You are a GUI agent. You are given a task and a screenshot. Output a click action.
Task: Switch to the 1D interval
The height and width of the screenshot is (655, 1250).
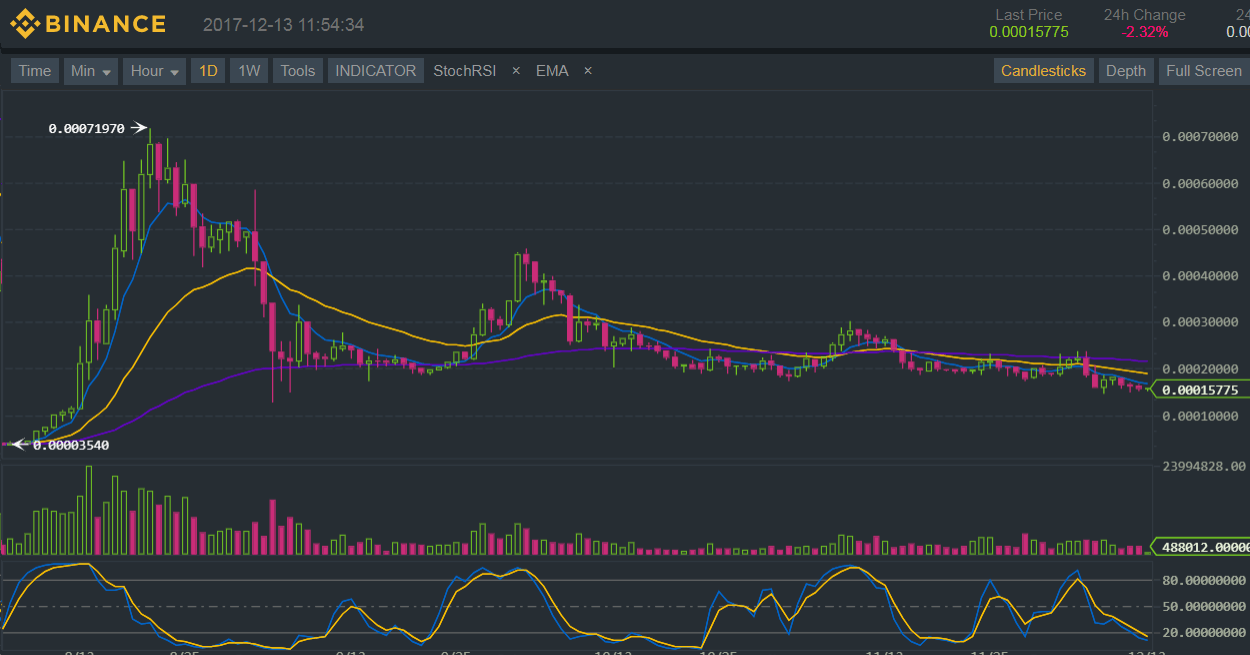click(x=208, y=71)
